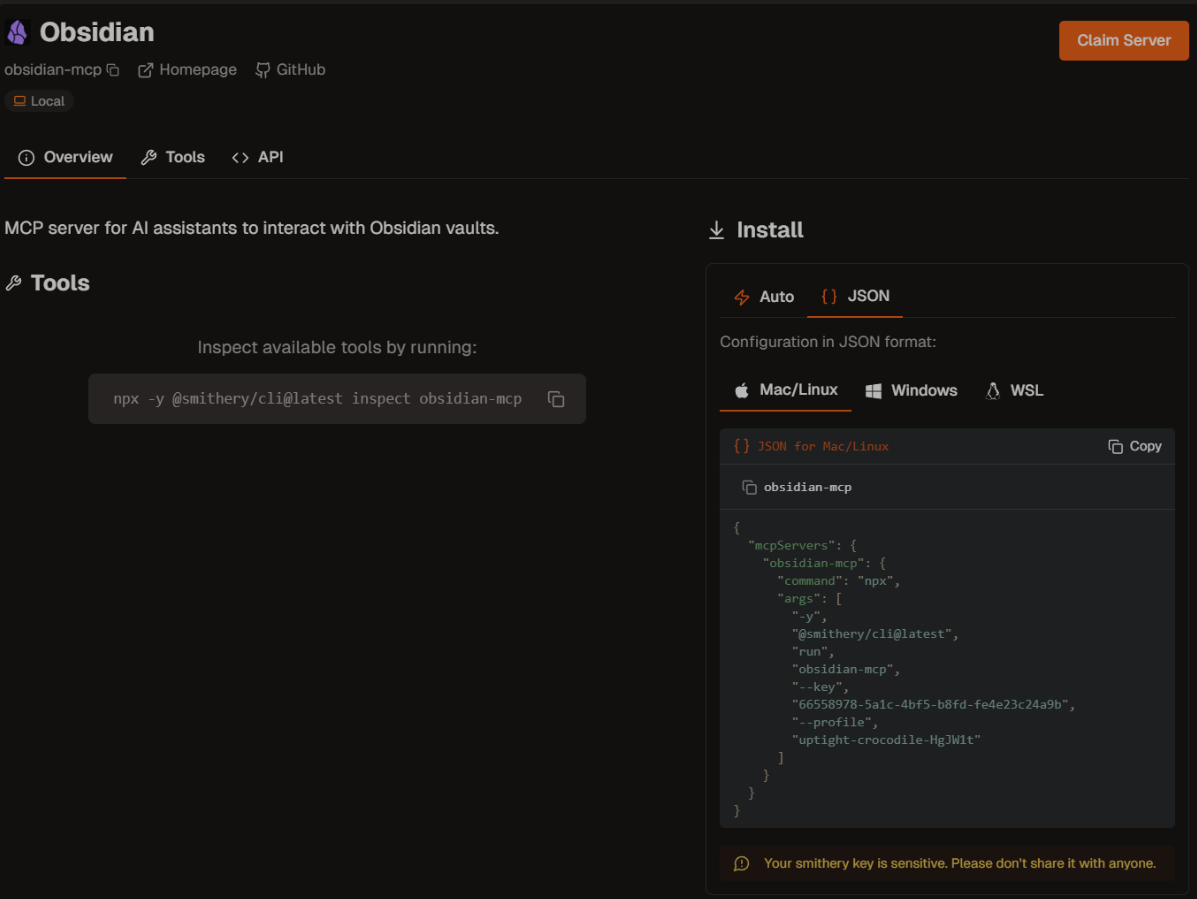
Task: Choose the Mac/Linux platform tab
Action: (x=786, y=390)
